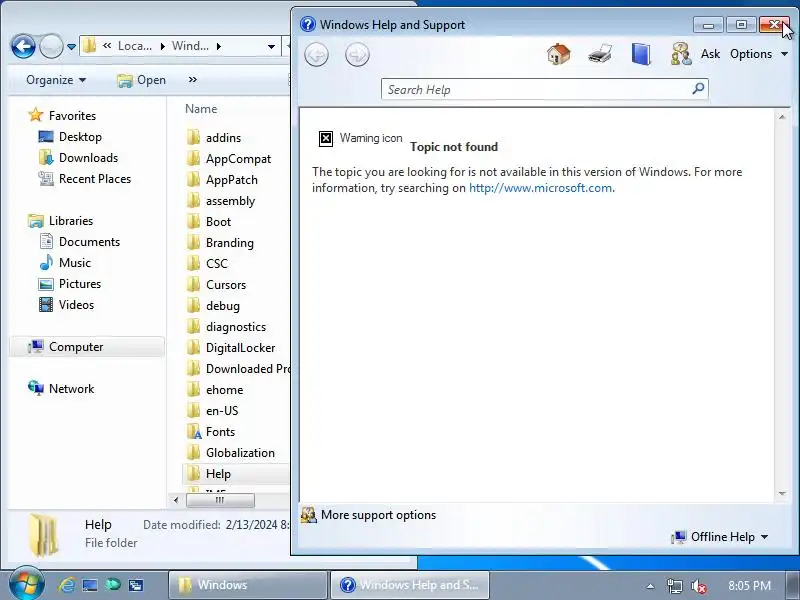Image resolution: width=800 pixels, height=600 pixels.
Task: Open the address bar history dropdown
Action: (x=271, y=46)
